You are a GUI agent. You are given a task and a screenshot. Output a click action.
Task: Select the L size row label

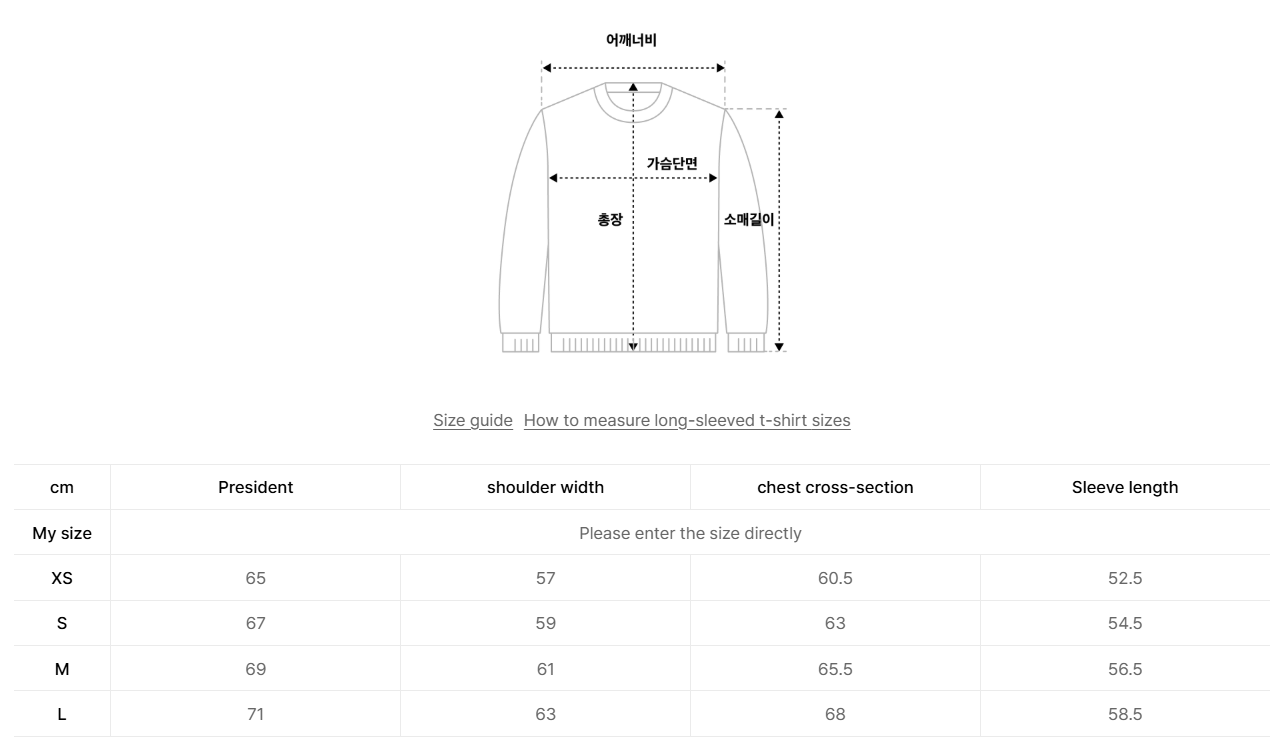[x=62, y=714]
